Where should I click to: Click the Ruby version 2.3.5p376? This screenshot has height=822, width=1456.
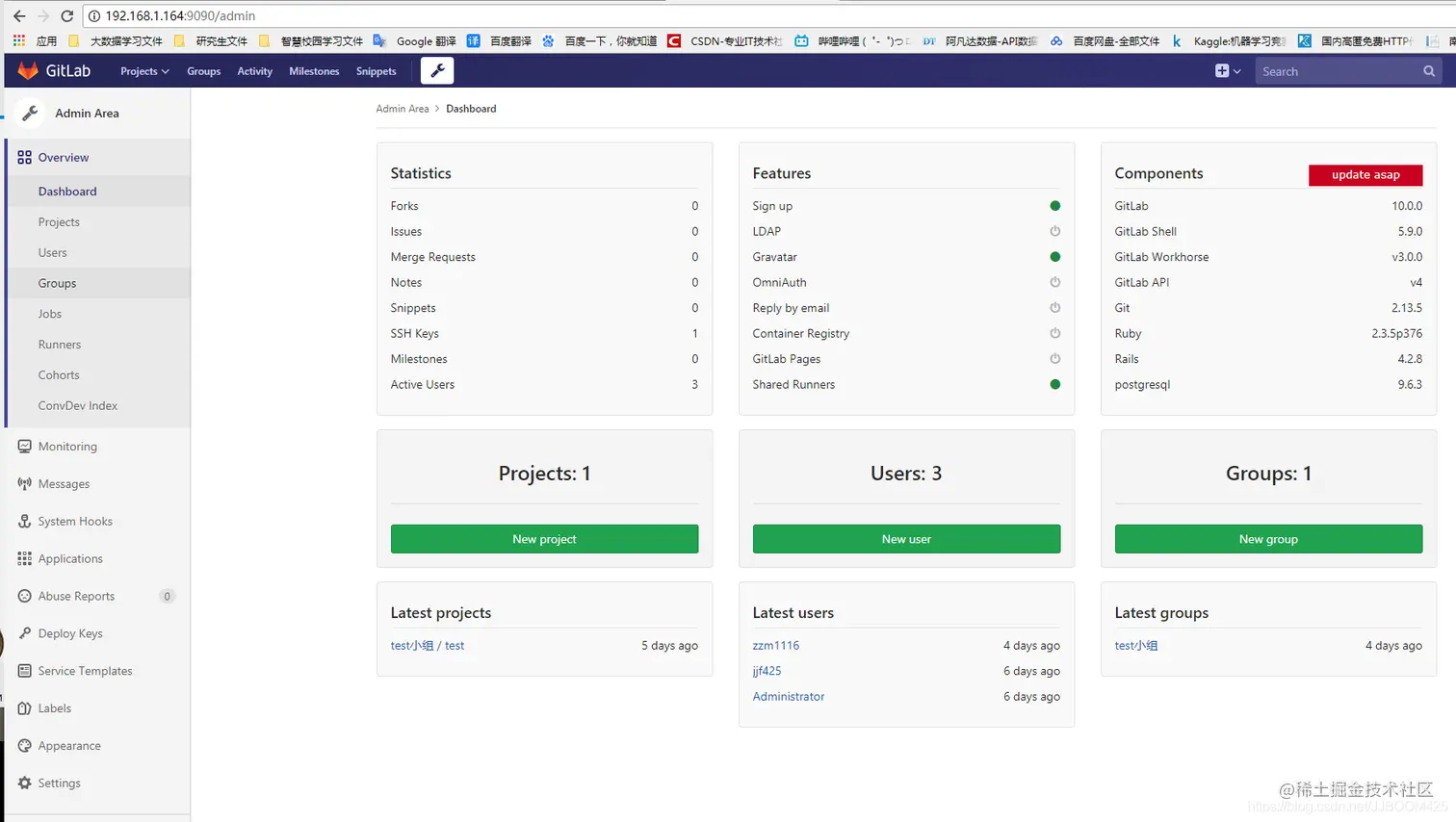(x=1396, y=333)
